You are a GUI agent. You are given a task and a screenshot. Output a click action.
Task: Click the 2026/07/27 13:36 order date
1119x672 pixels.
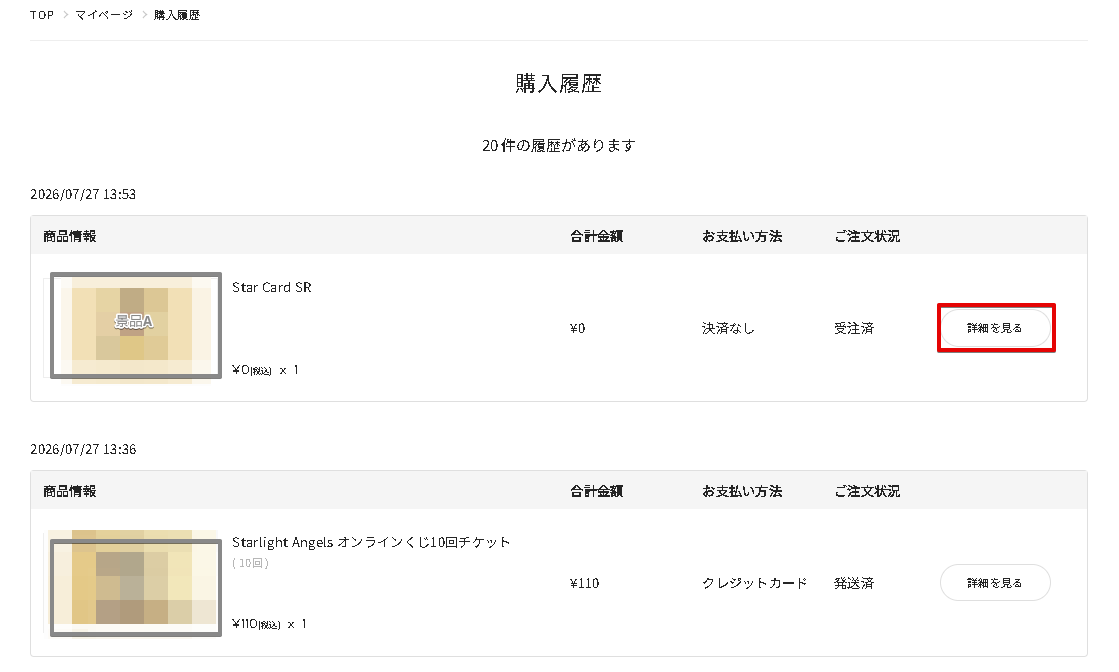(83, 449)
